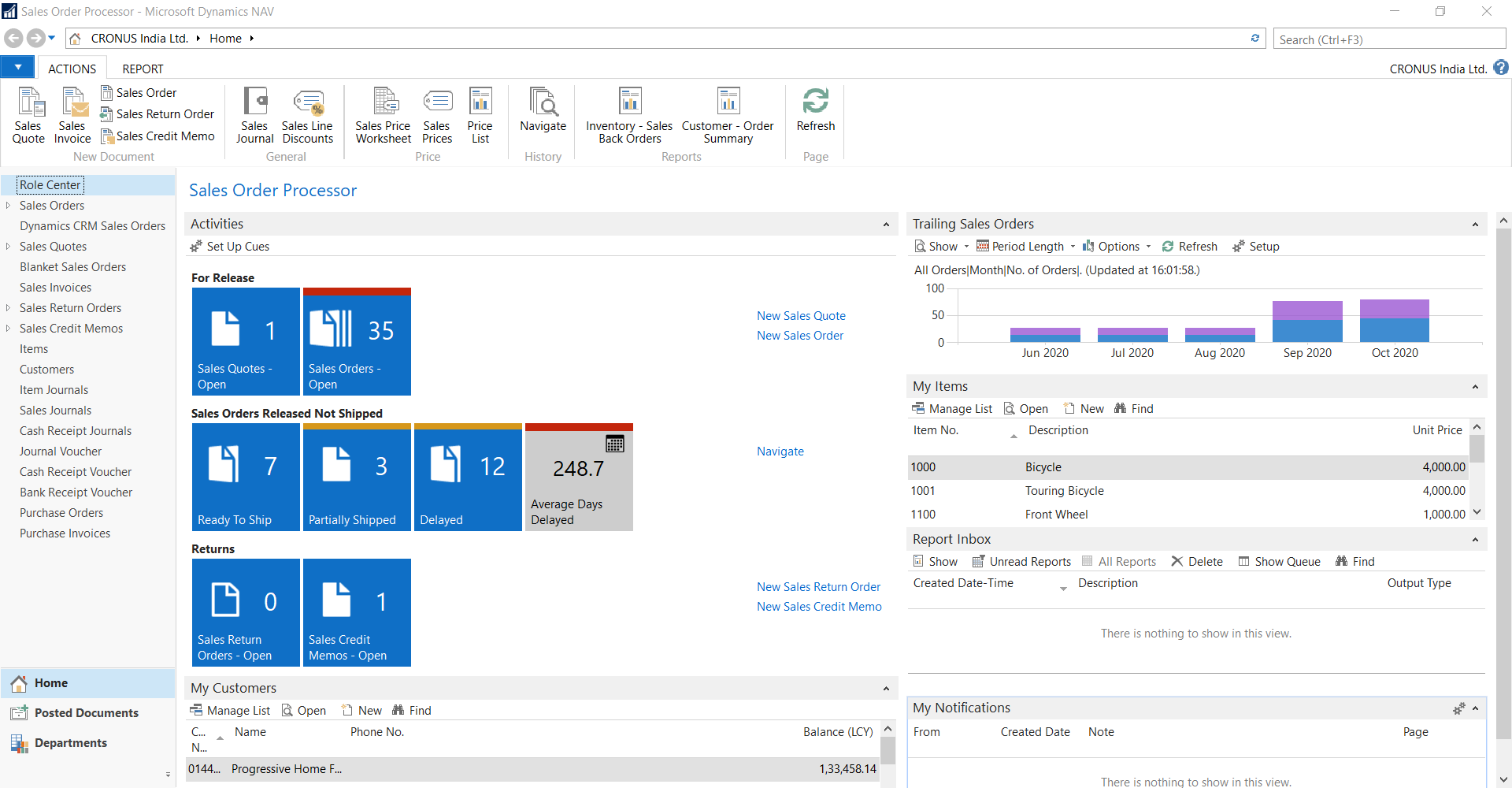Click the back navigation arrow

tap(13, 38)
